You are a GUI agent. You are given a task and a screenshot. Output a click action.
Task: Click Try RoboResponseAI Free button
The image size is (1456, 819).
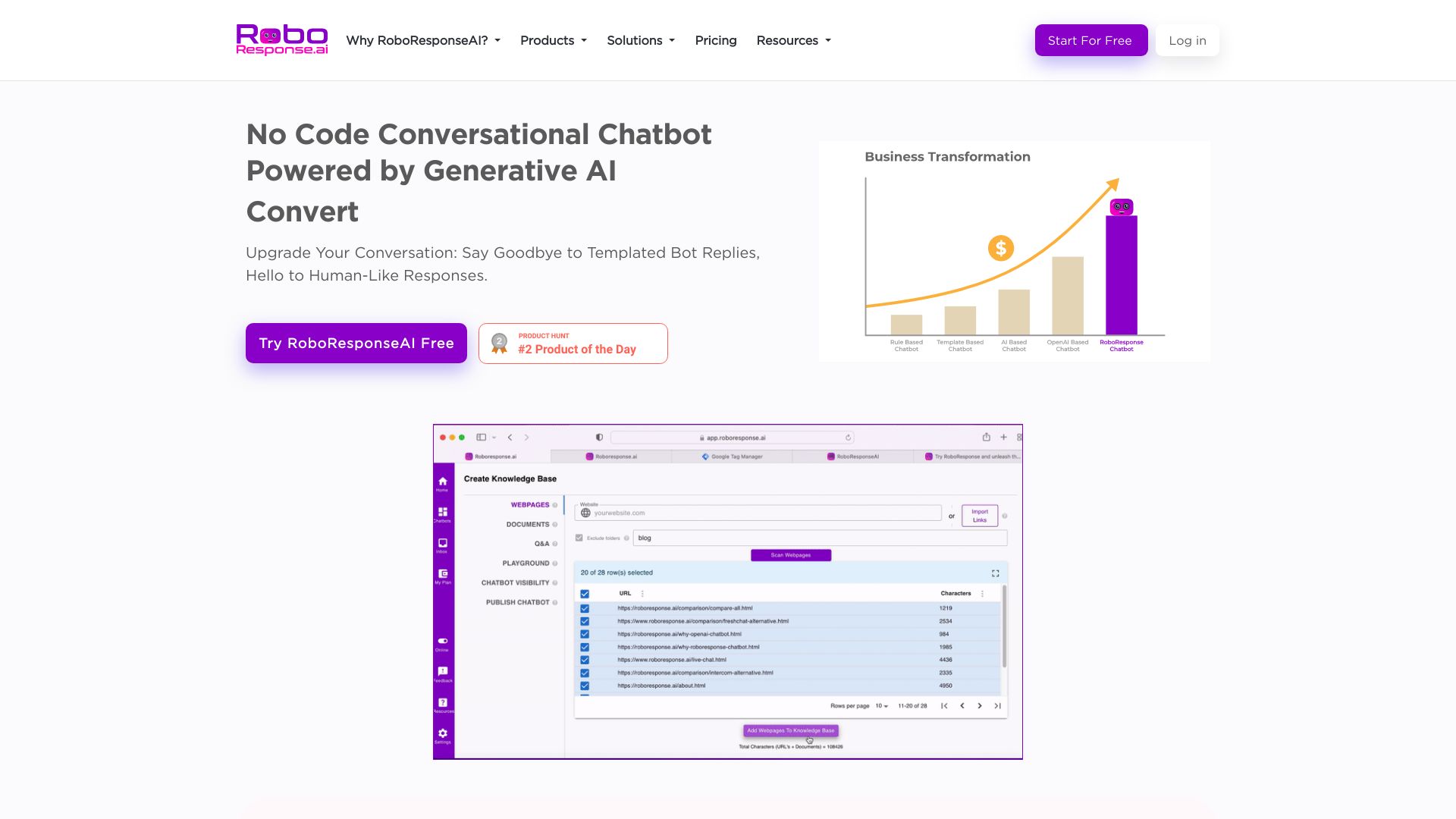pos(356,343)
